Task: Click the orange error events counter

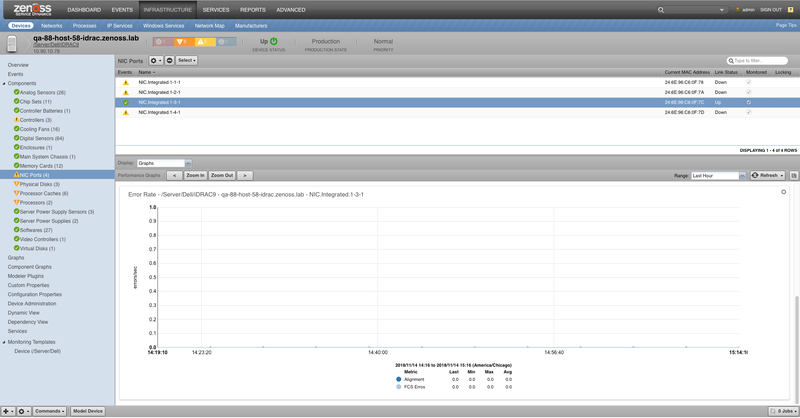Action: pyautogui.click(x=184, y=42)
